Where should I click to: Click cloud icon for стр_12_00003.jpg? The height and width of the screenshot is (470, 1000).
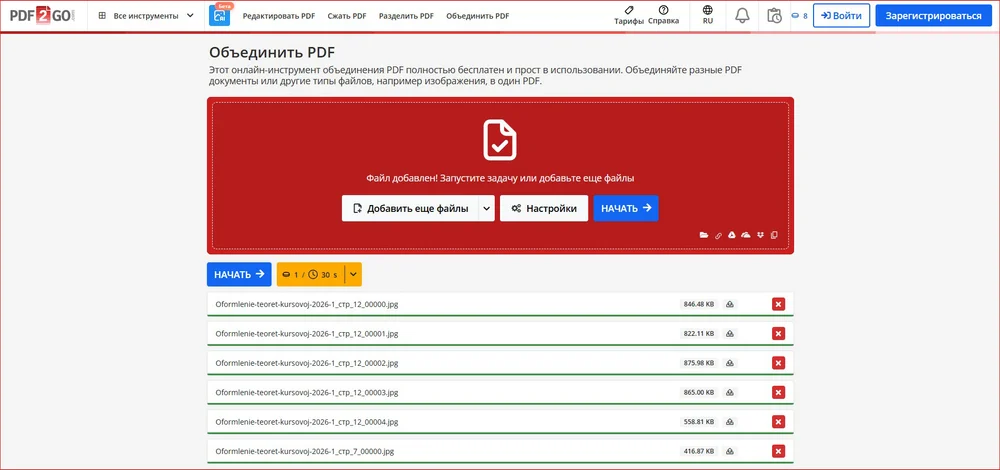(x=730, y=392)
